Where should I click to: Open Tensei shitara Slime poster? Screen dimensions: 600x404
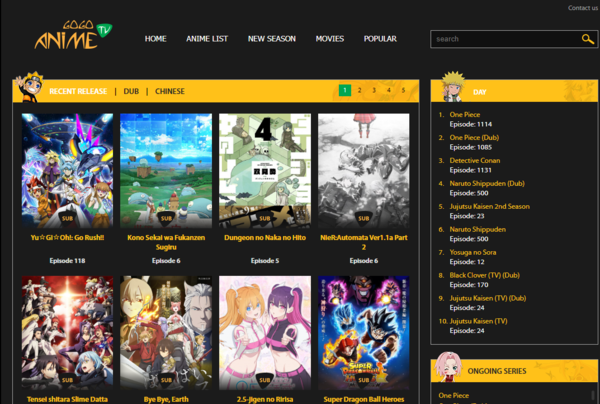point(67,332)
